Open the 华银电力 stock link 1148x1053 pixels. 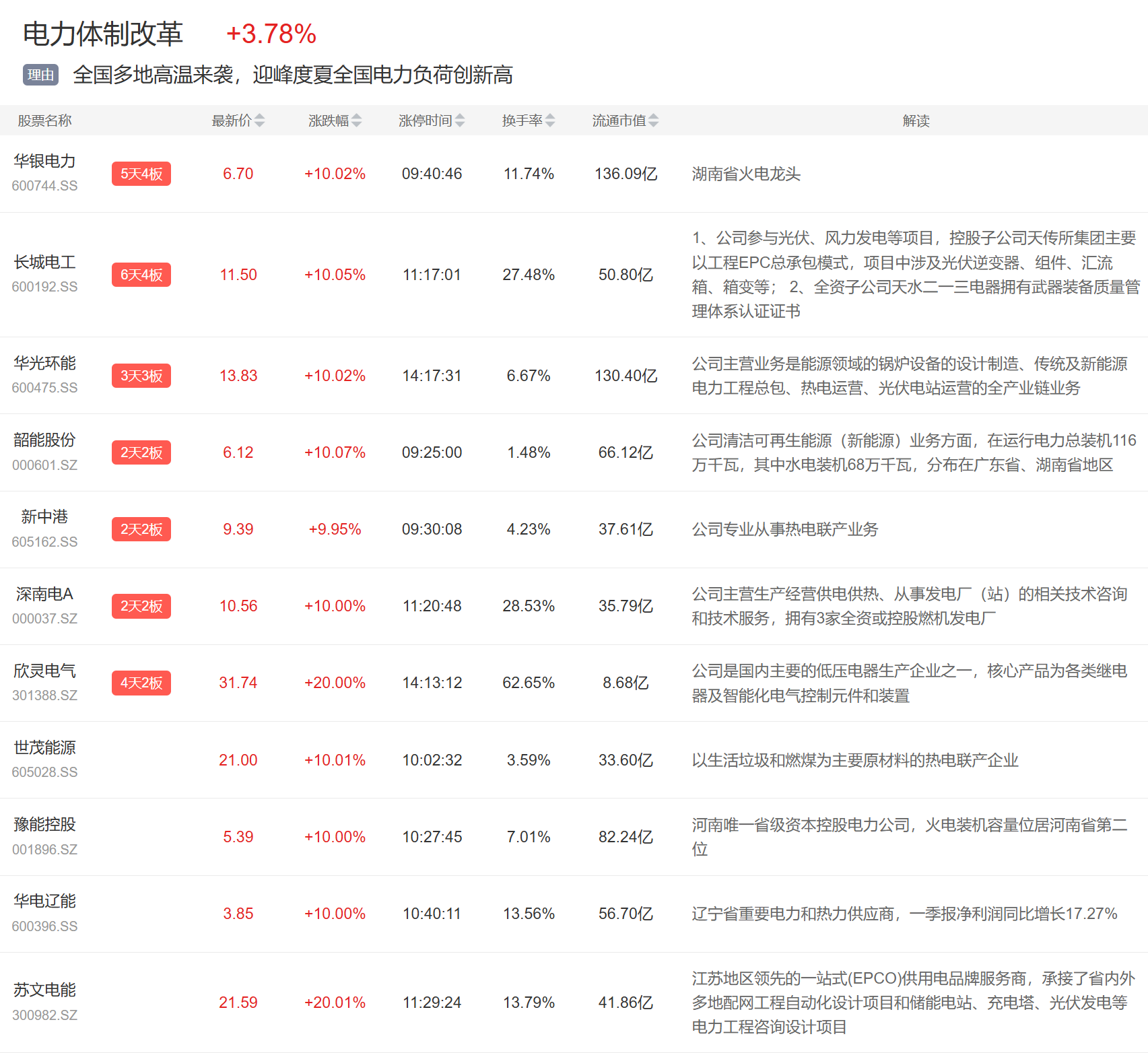(44, 162)
